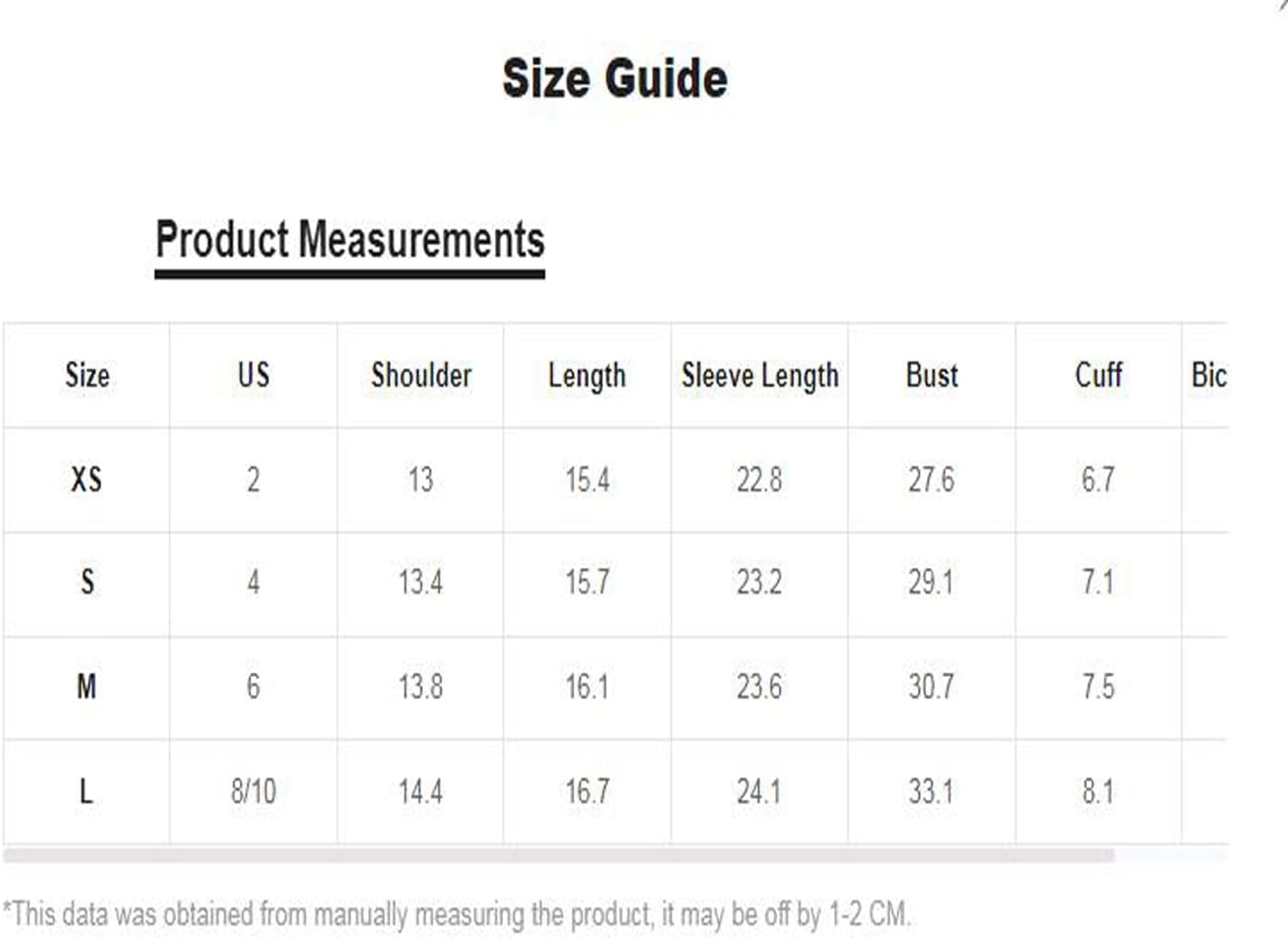Click the US column header
Screen dimensions: 1288x939
pyautogui.click(x=253, y=375)
